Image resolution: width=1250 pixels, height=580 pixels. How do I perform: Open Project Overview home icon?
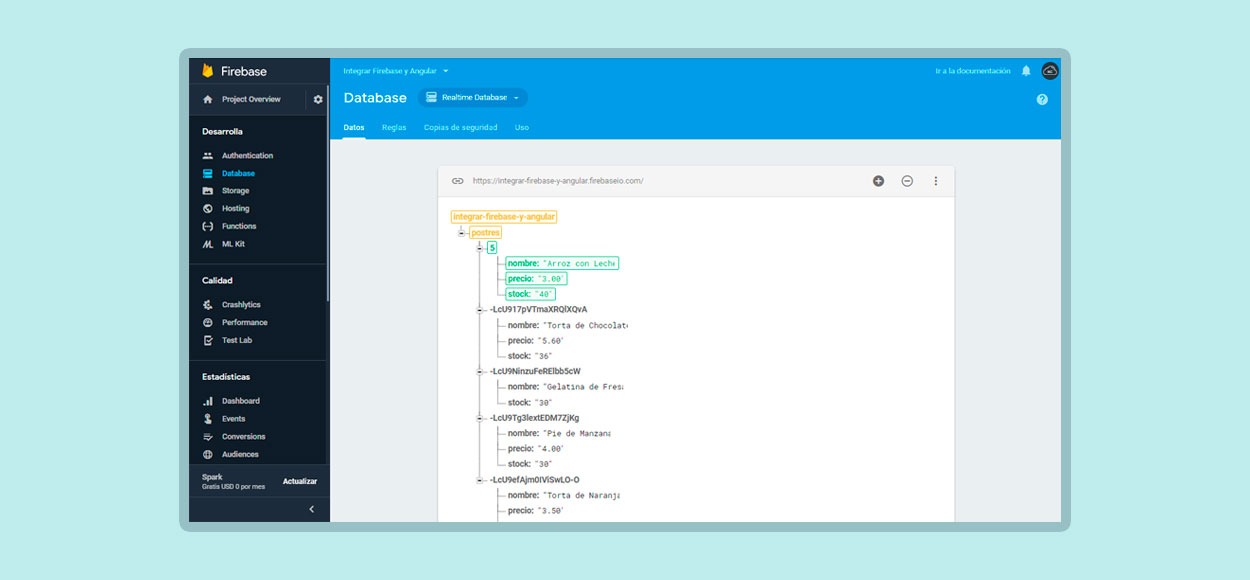click(x=208, y=99)
